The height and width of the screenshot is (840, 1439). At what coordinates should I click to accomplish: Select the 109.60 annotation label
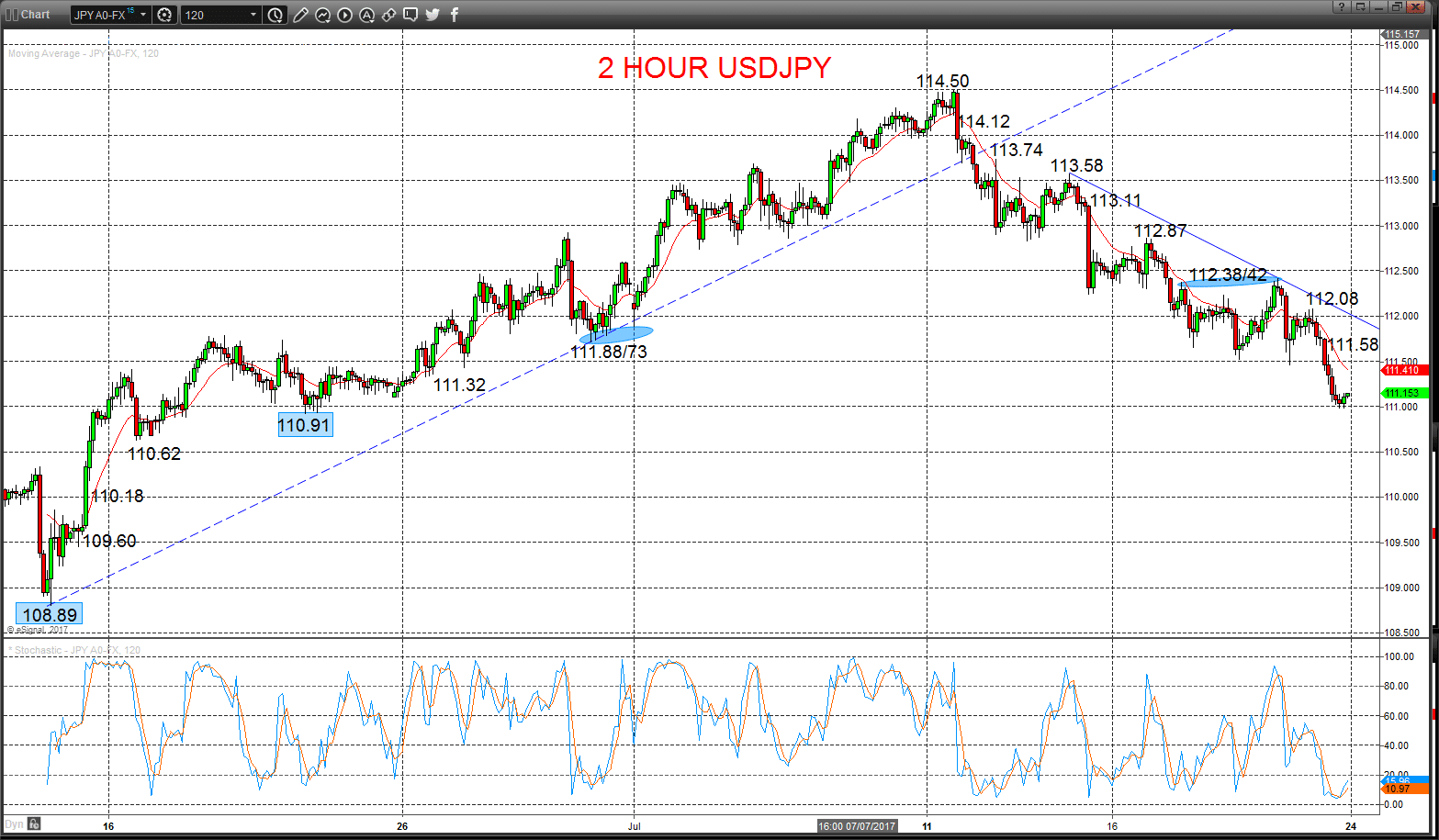109,541
